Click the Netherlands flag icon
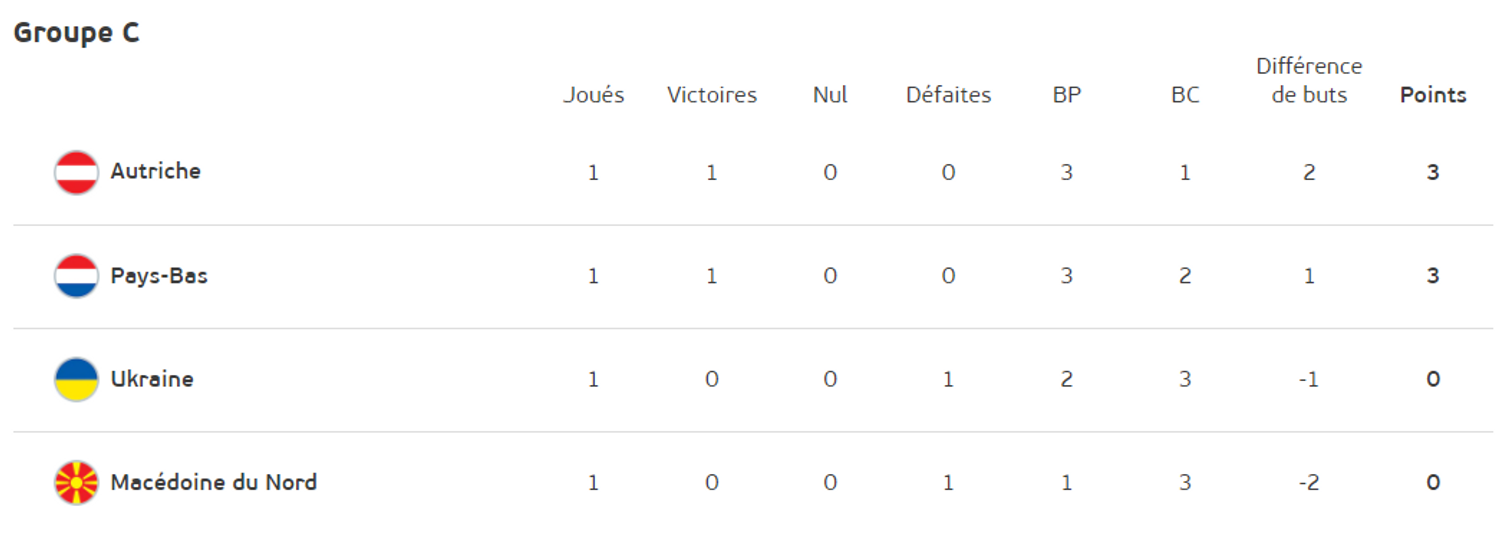 pyautogui.click(x=76, y=276)
